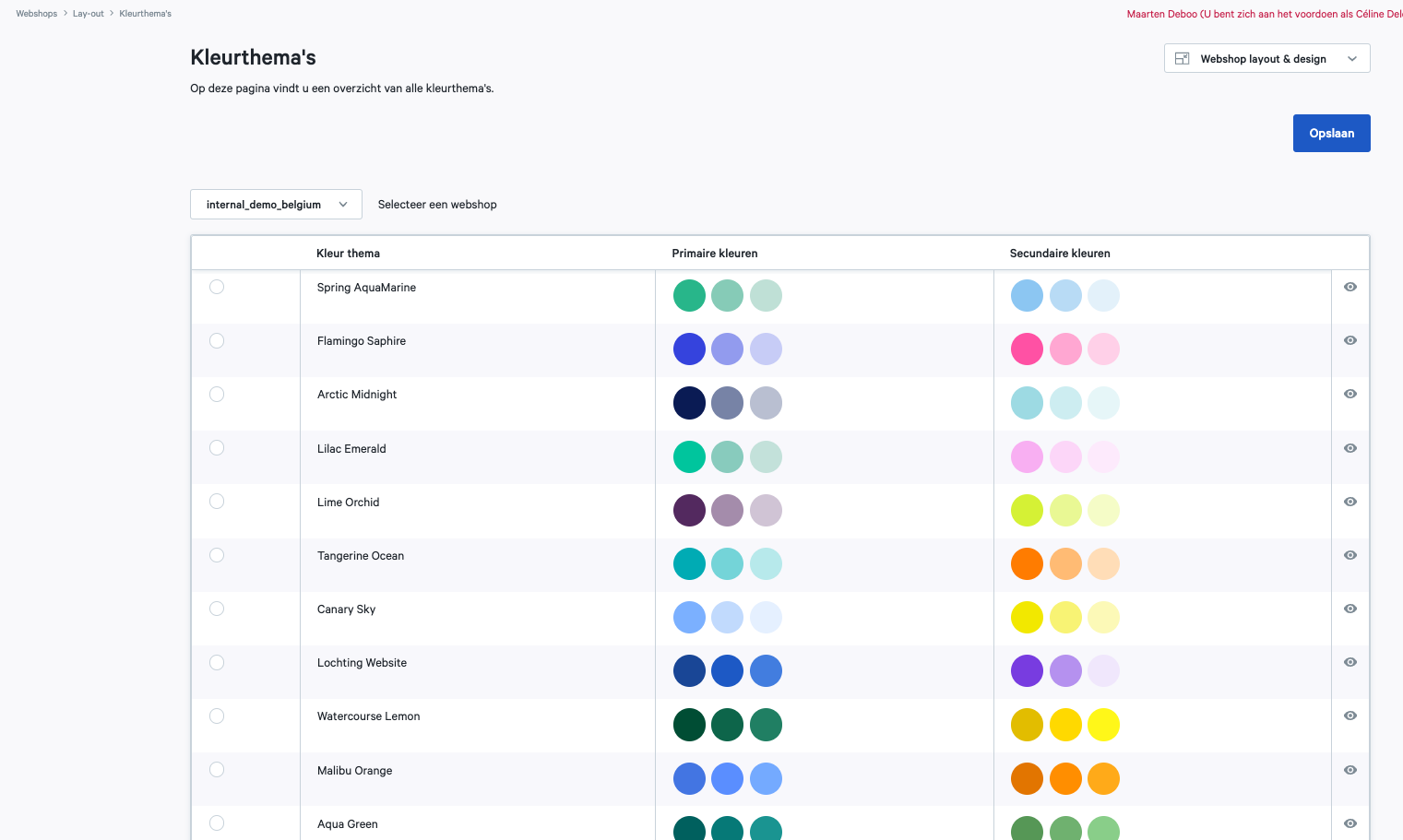Select the Canary Sky radio button
This screenshot has width=1403, height=840.
pos(217,609)
